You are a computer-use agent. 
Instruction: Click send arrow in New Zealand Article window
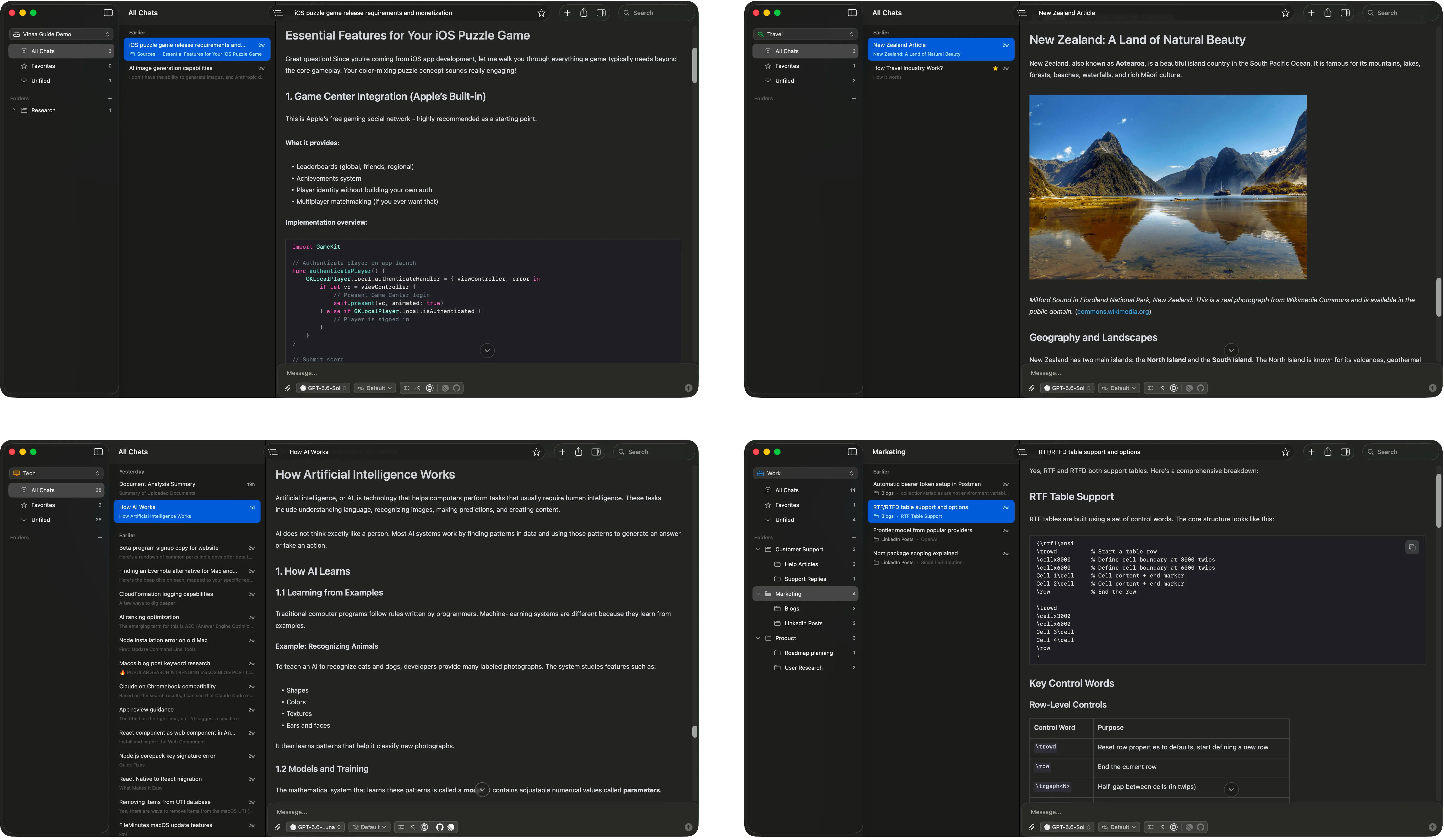[1432, 388]
